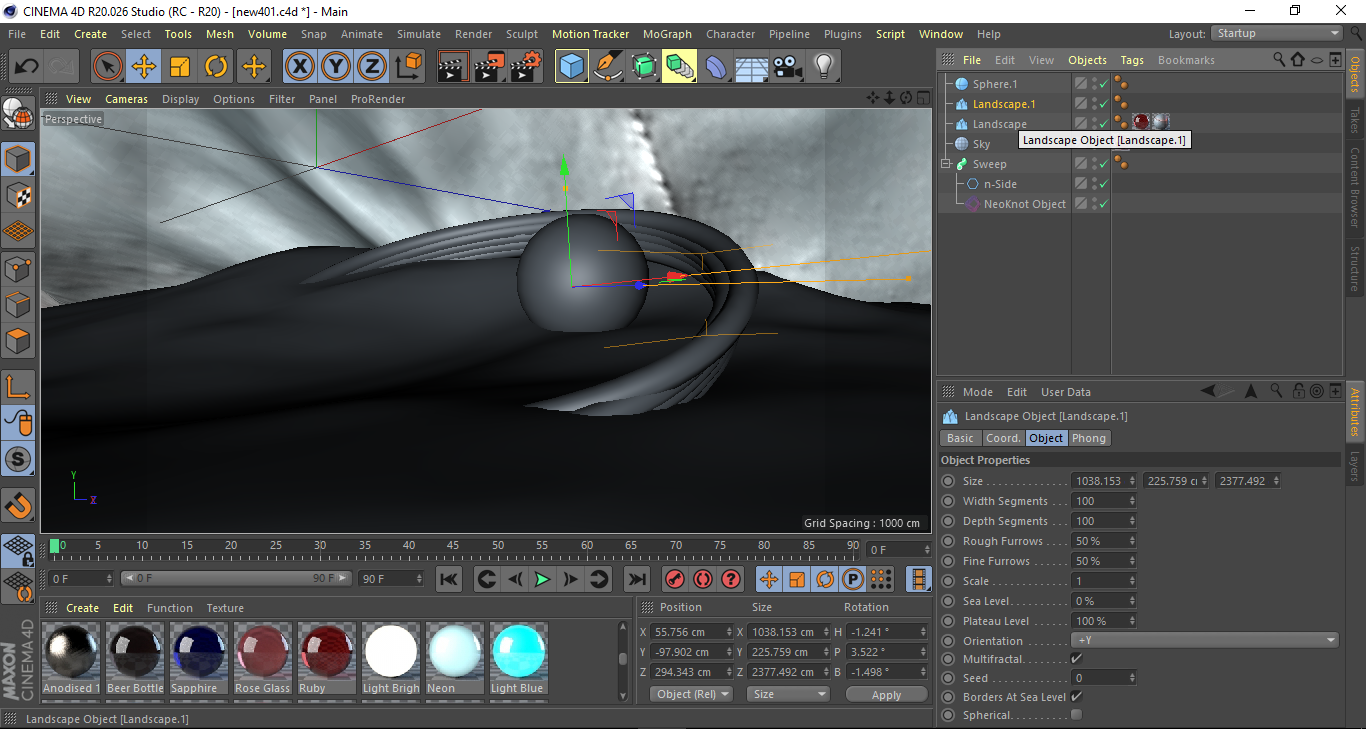
Task: Open viewport Cameras menu
Action: click(x=126, y=99)
